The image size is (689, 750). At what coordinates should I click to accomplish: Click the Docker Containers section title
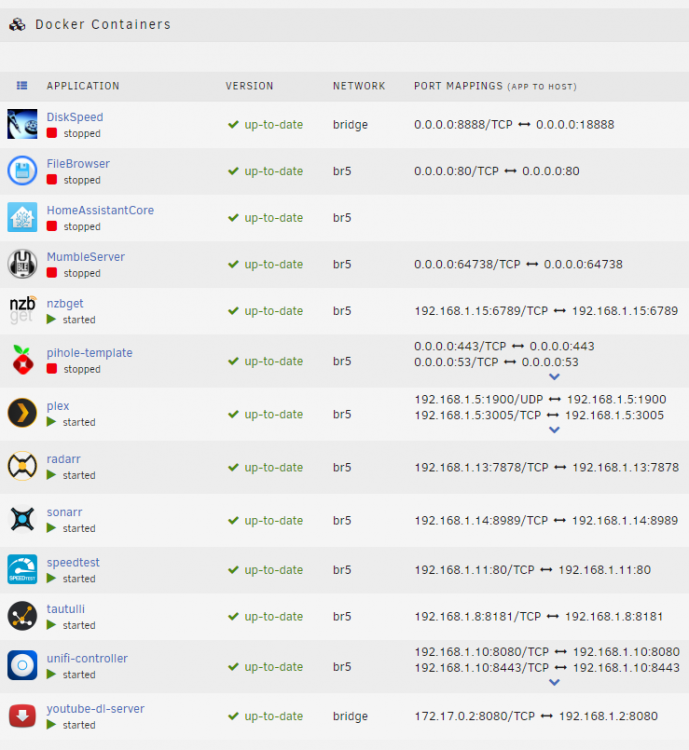(103, 24)
